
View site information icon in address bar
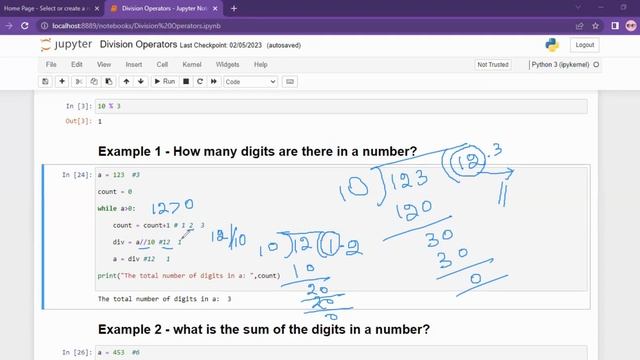point(44,26)
